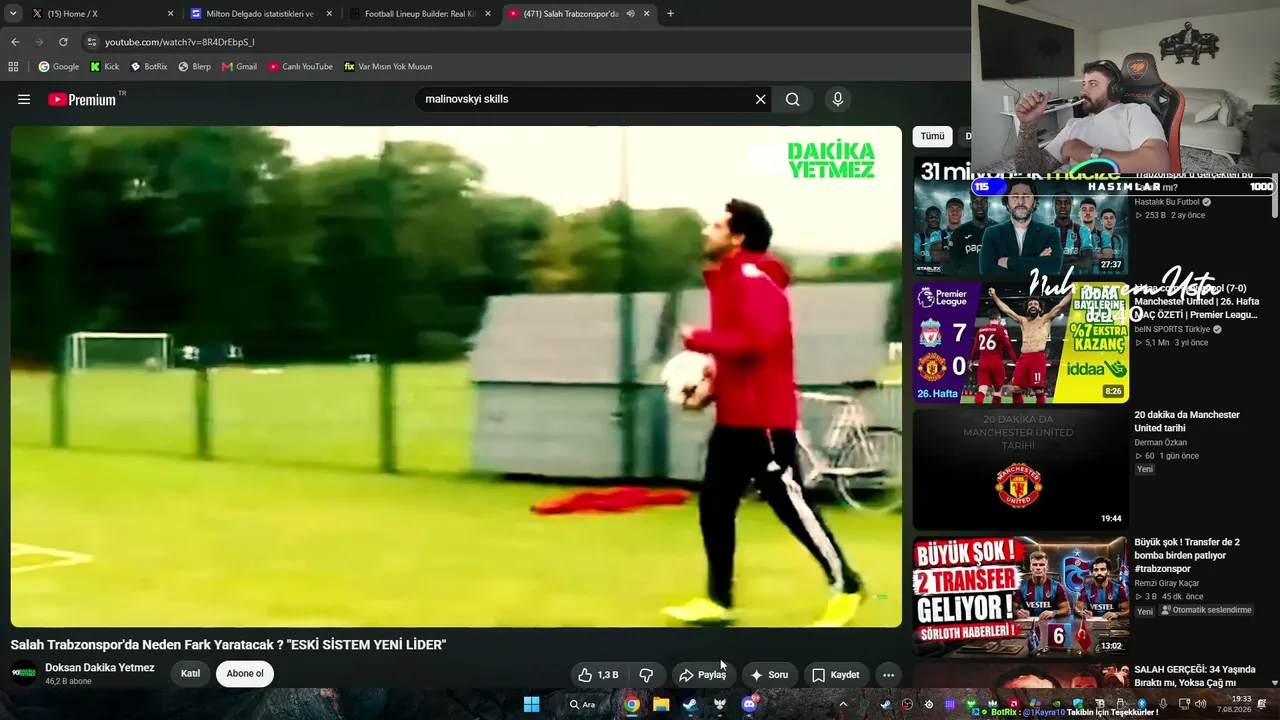Open the Windows Start menu
This screenshot has height=720, width=1280.
coord(532,704)
